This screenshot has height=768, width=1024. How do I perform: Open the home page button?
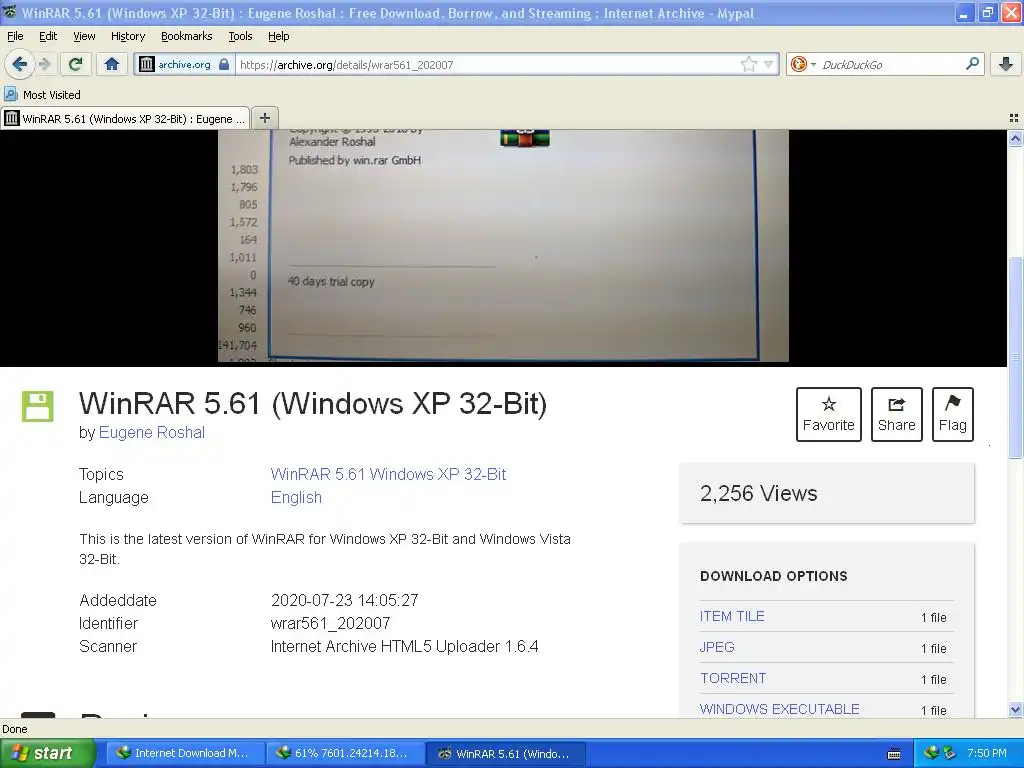[x=112, y=64]
